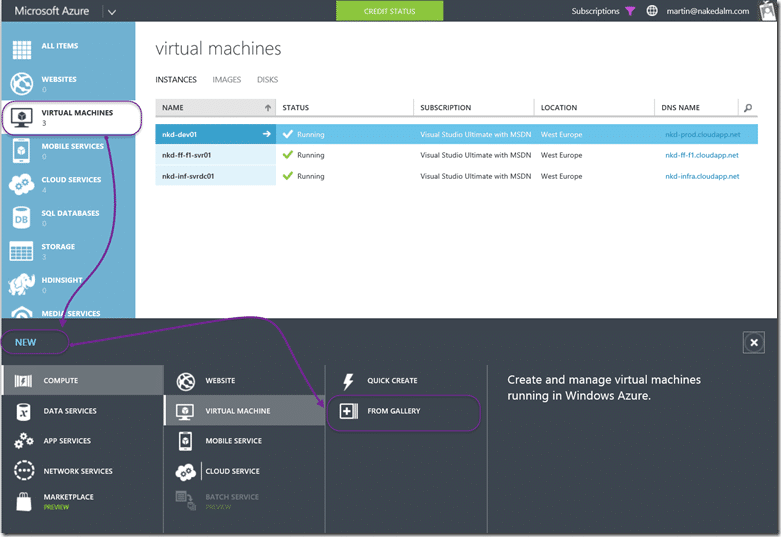Open the Storage table icon
Screen dimensions: 781x537
point(21,251)
